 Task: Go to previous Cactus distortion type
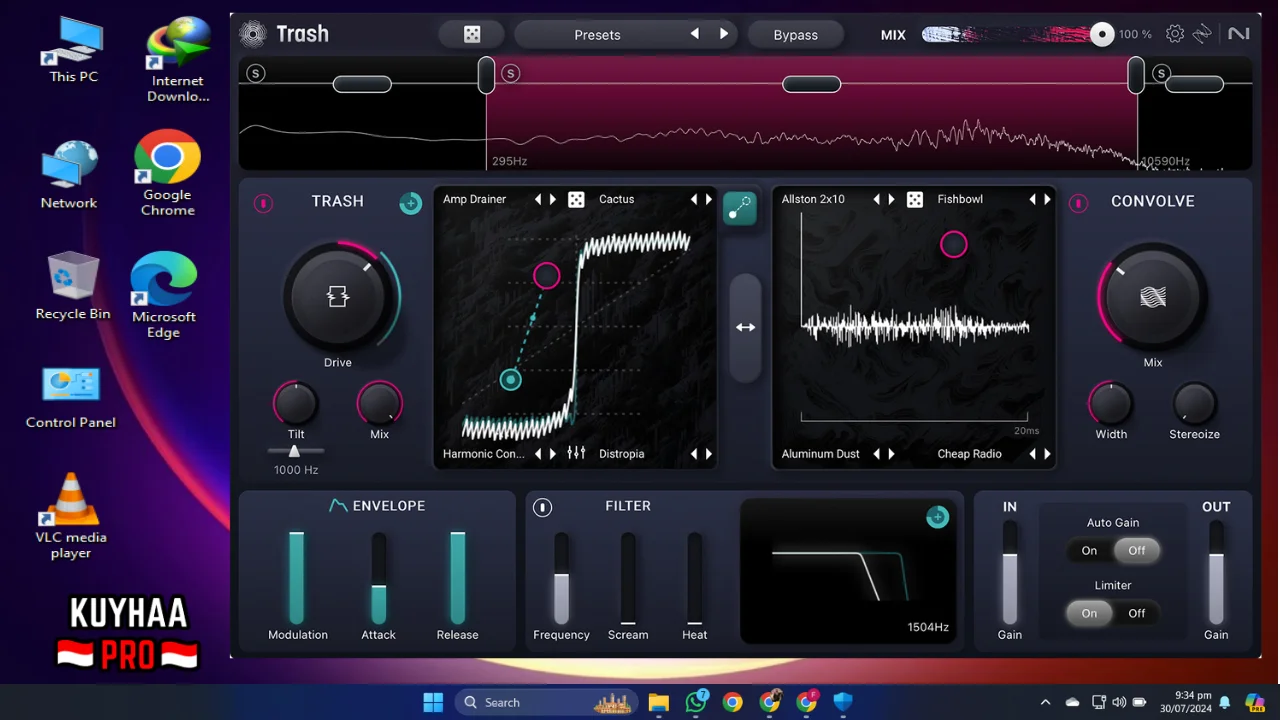694,200
